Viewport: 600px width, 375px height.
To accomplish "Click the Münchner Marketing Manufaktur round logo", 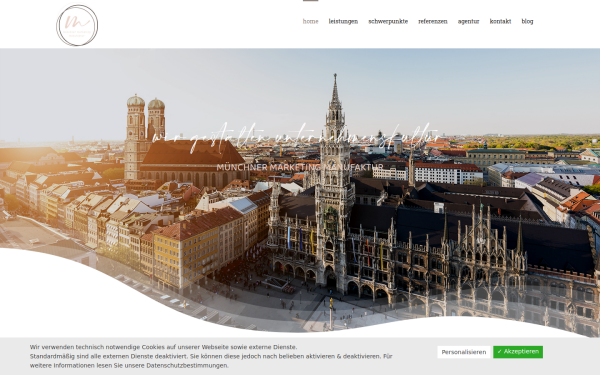I will point(77,25).
